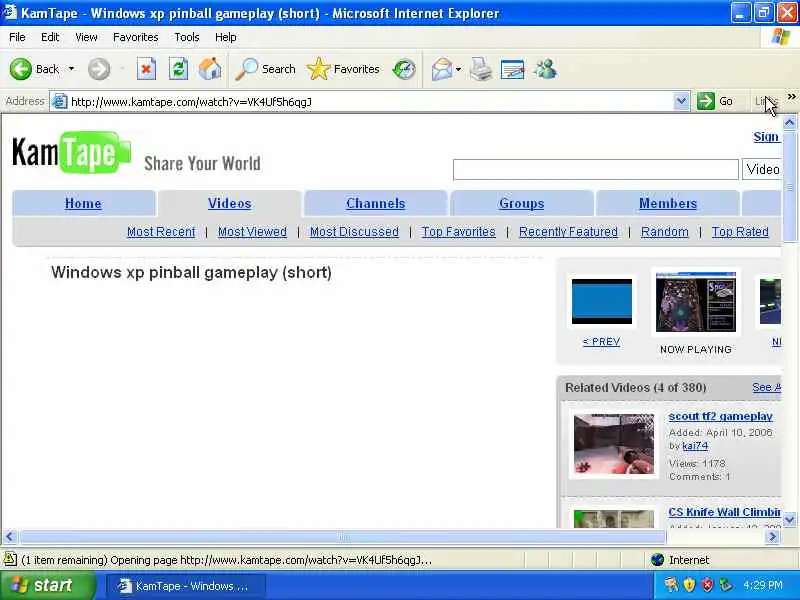This screenshot has height=600, width=800.
Task: Switch to the Channels tab
Action: (x=376, y=204)
